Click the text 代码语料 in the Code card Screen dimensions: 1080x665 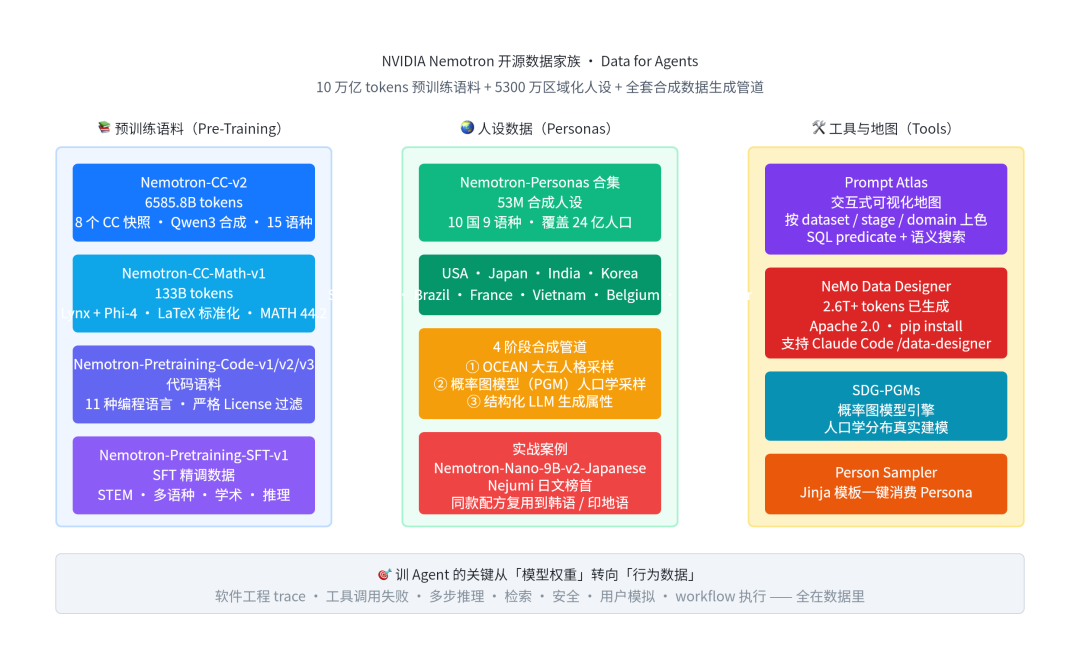tap(194, 384)
